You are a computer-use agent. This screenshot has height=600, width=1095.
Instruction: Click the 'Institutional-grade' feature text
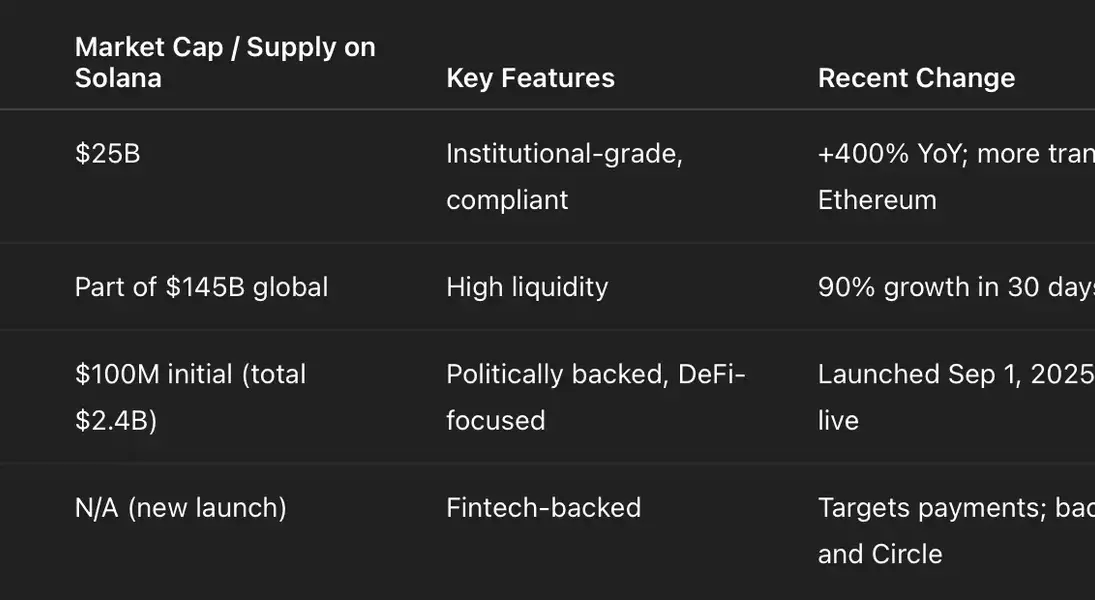[564, 154]
